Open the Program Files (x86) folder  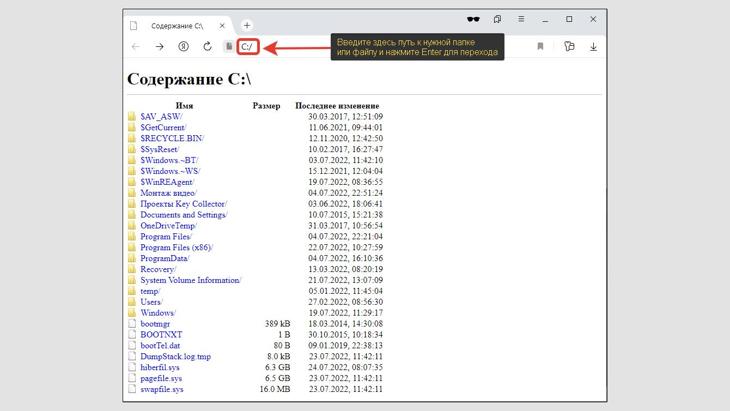point(176,248)
